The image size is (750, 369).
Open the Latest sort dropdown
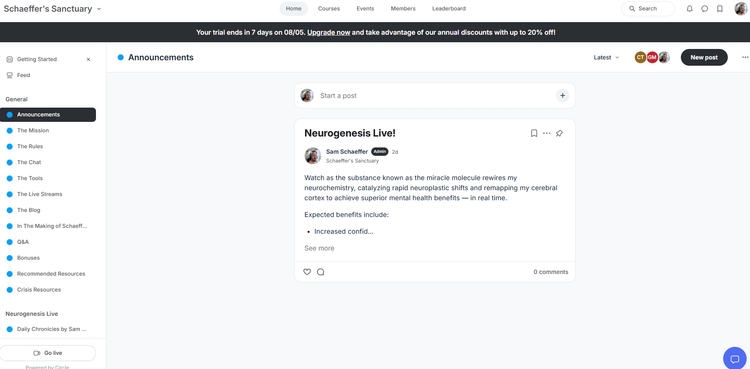[606, 57]
